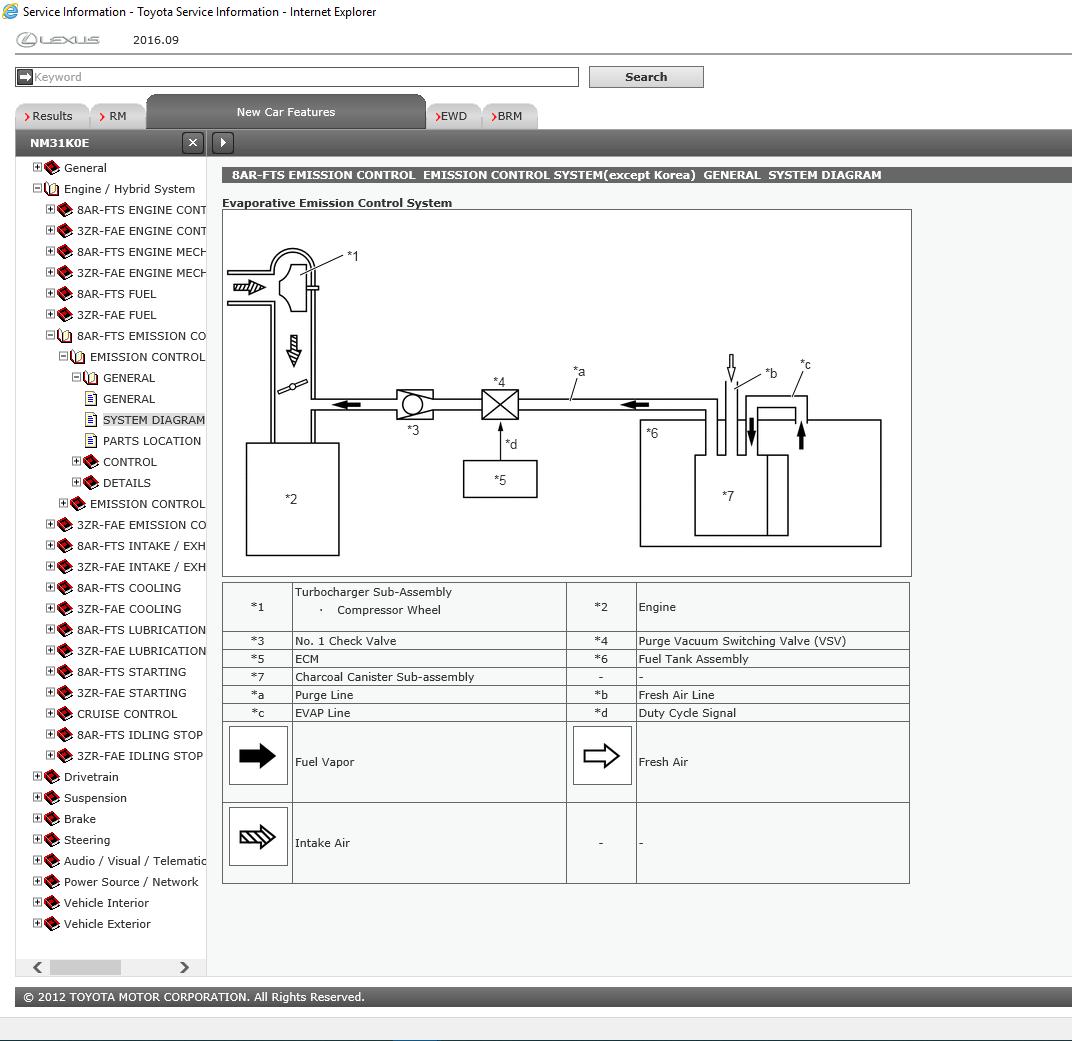
Task: Click the Fuel Vapor black arrow legend icon
Action: pyautogui.click(x=258, y=755)
